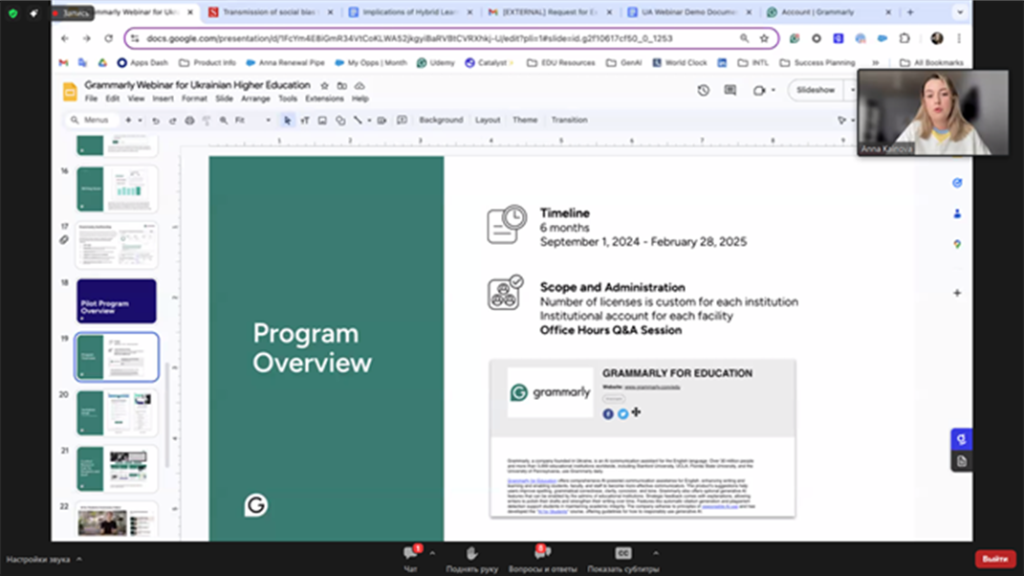This screenshot has width=1024, height=576.
Task: Insert image using toolbar icon
Action: pos(322,120)
